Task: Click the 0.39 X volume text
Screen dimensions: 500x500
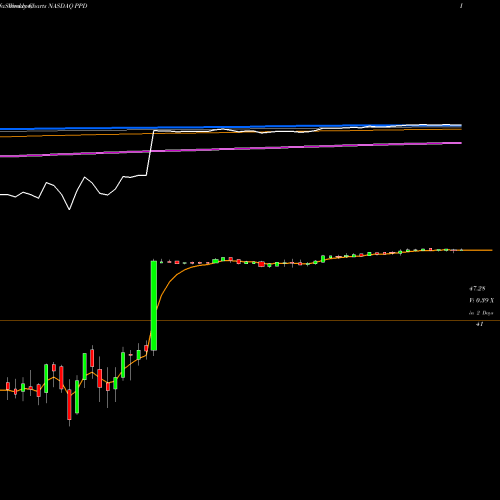Action: (482, 301)
